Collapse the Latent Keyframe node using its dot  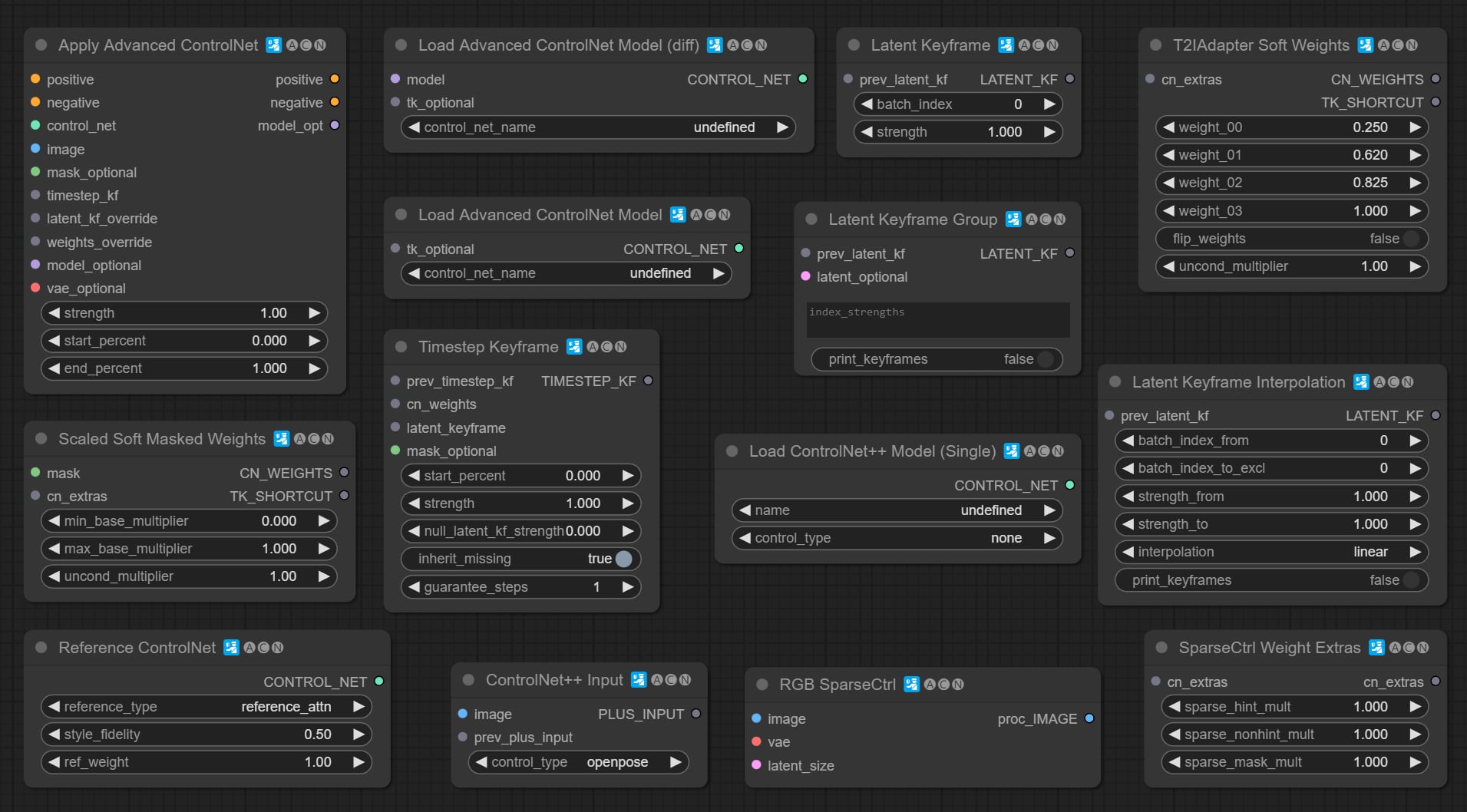click(854, 45)
